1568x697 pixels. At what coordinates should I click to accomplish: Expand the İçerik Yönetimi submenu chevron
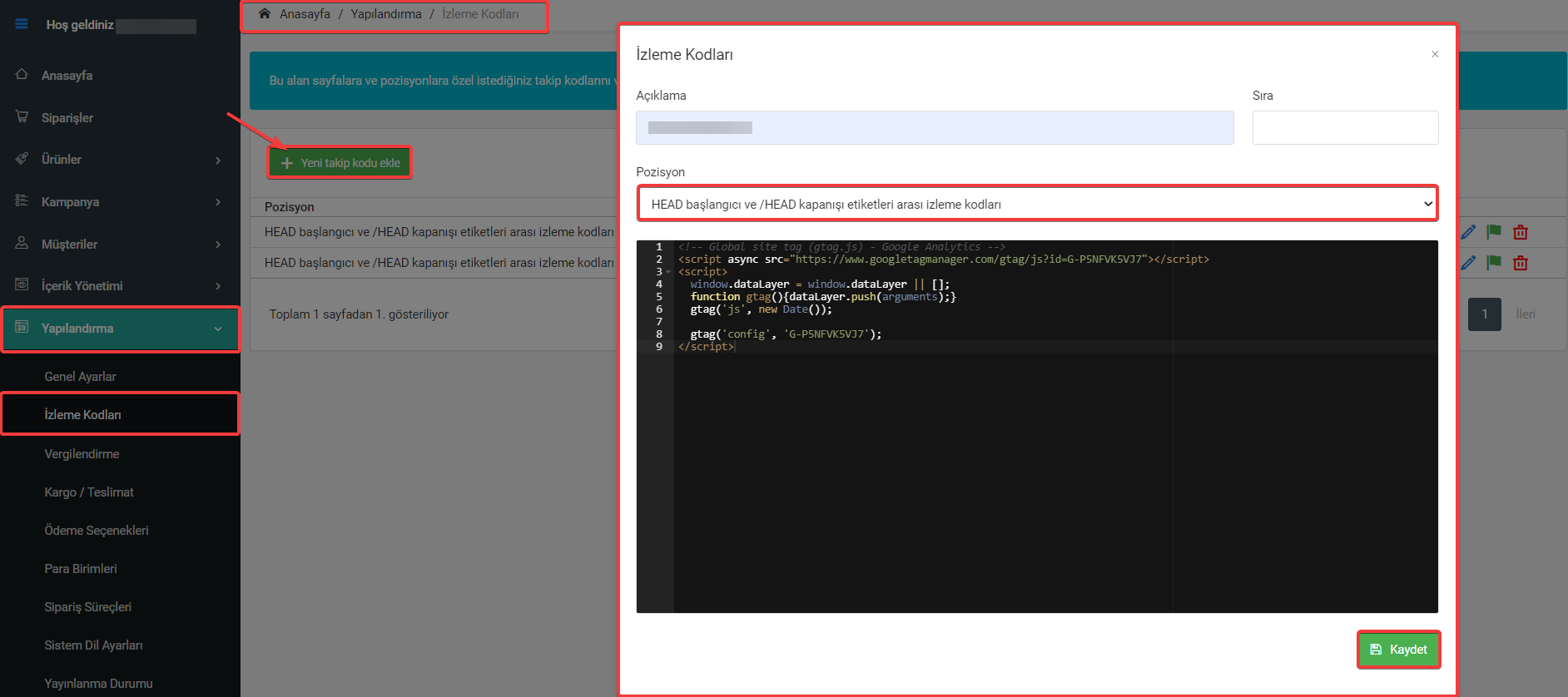click(218, 286)
